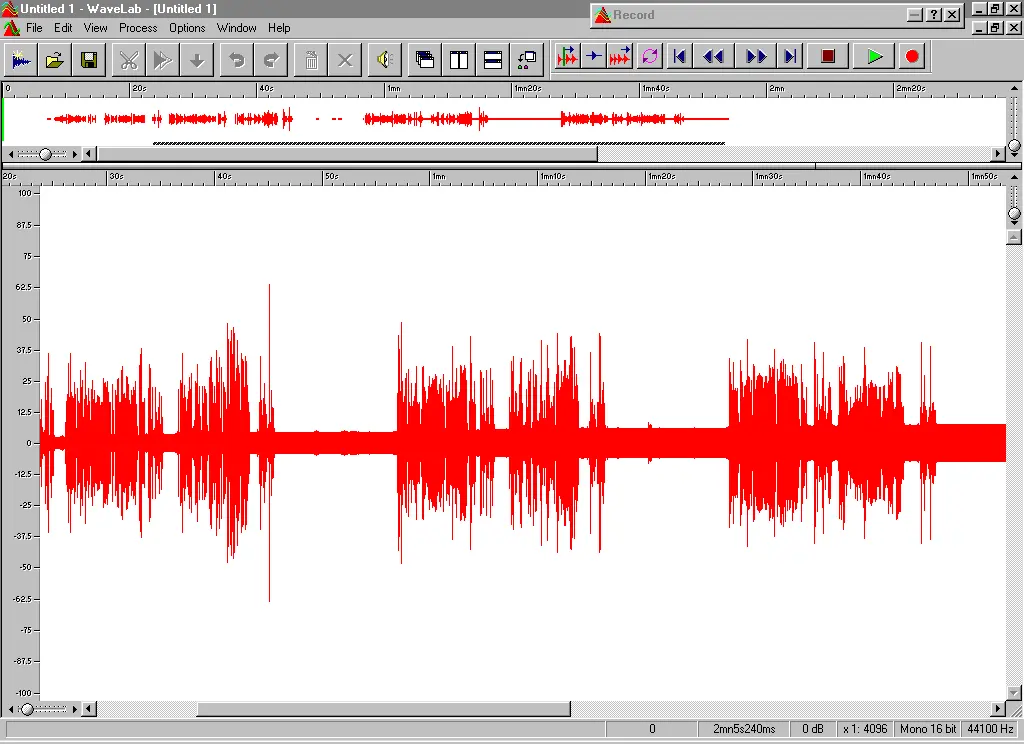Stop playback with the square button

coord(827,57)
